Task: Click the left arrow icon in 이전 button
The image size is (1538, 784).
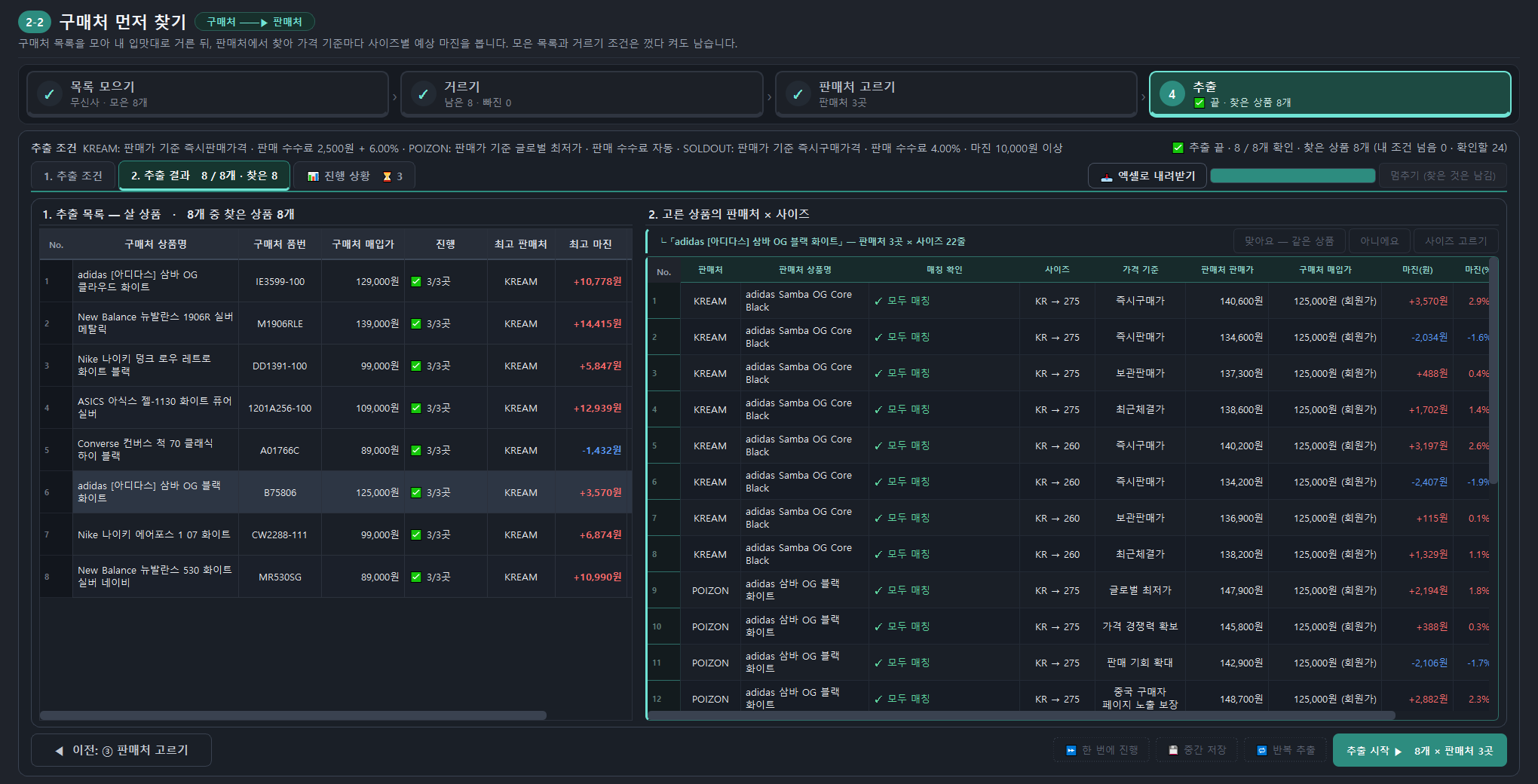Action: point(60,751)
